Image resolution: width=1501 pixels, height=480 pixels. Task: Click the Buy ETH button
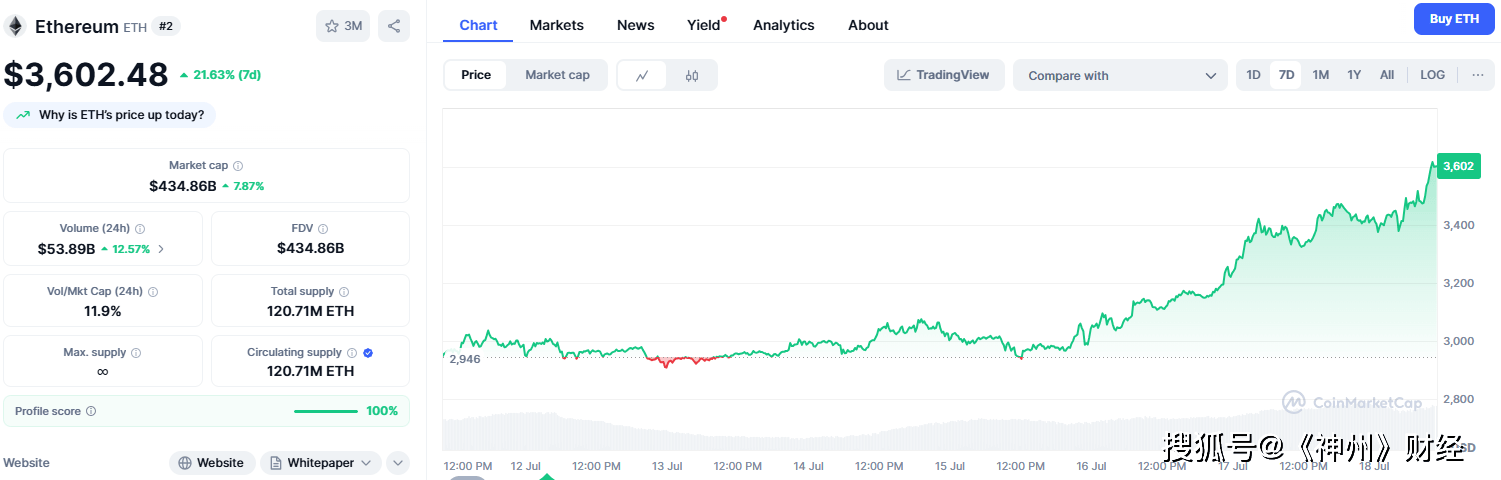1454,19
